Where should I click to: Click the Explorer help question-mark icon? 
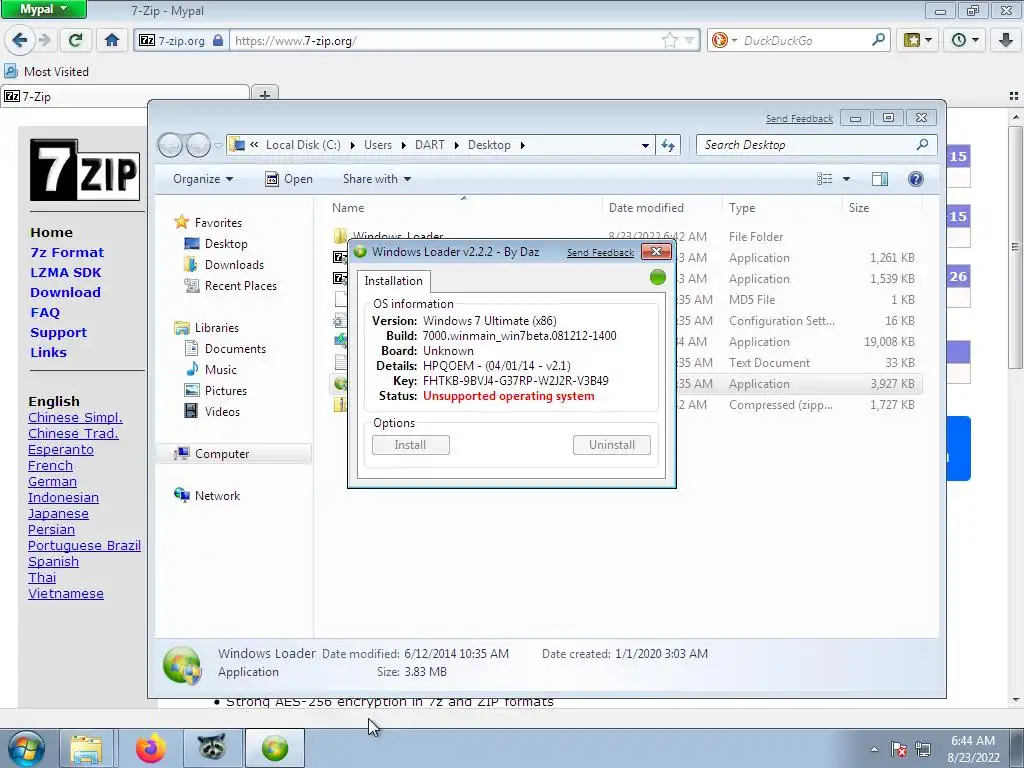[916, 179]
